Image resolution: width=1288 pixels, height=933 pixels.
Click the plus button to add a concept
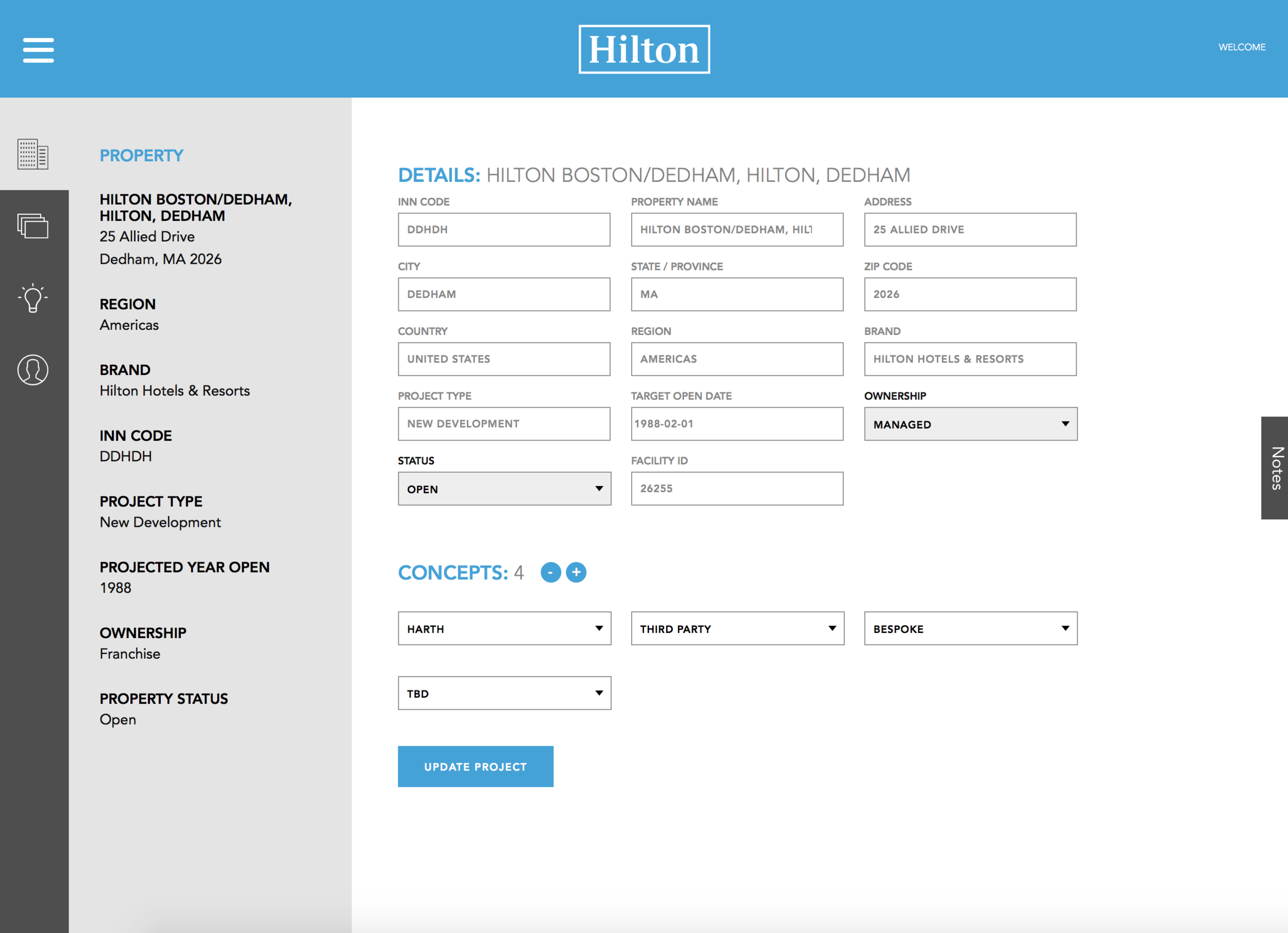(576, 572)
